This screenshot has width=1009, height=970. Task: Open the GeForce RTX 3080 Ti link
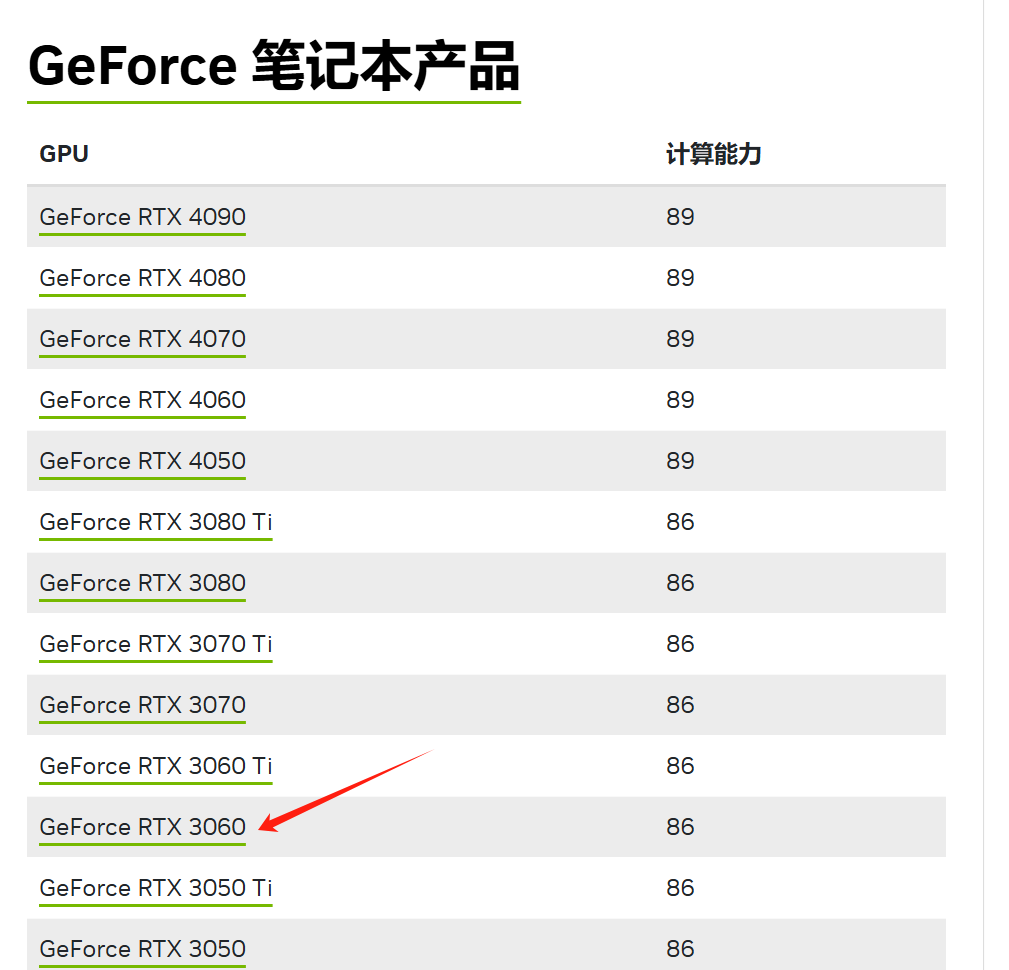[156, 523]
